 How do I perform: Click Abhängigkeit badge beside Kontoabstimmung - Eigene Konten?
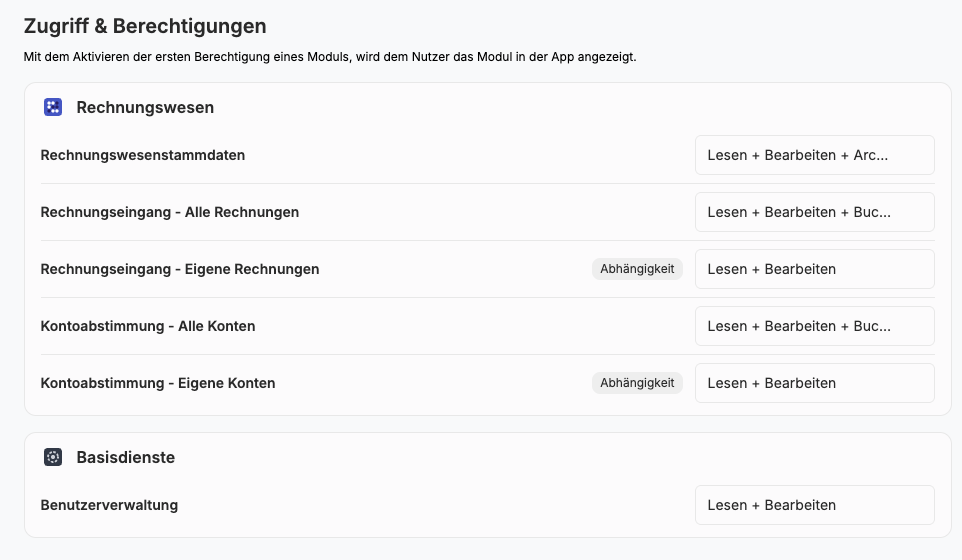(x=637, y=383)
